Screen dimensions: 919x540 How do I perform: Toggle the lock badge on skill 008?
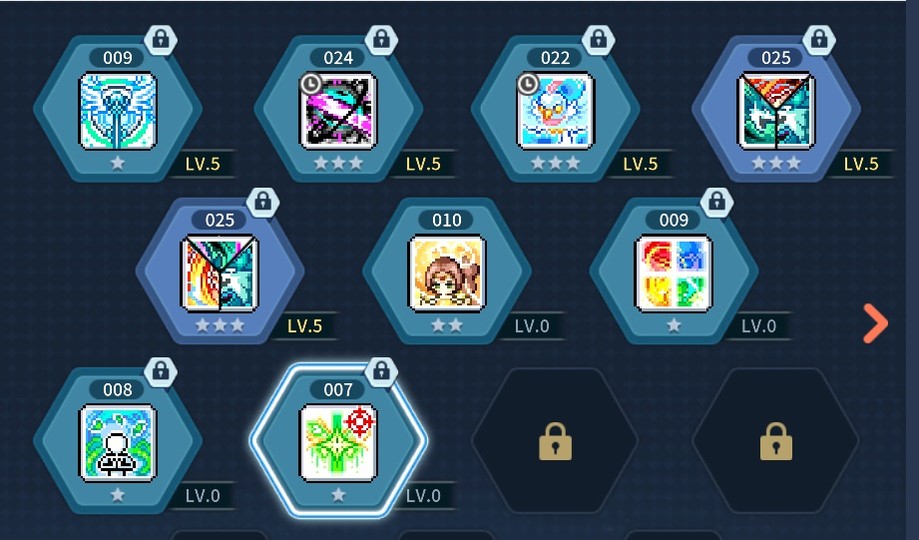161,372
